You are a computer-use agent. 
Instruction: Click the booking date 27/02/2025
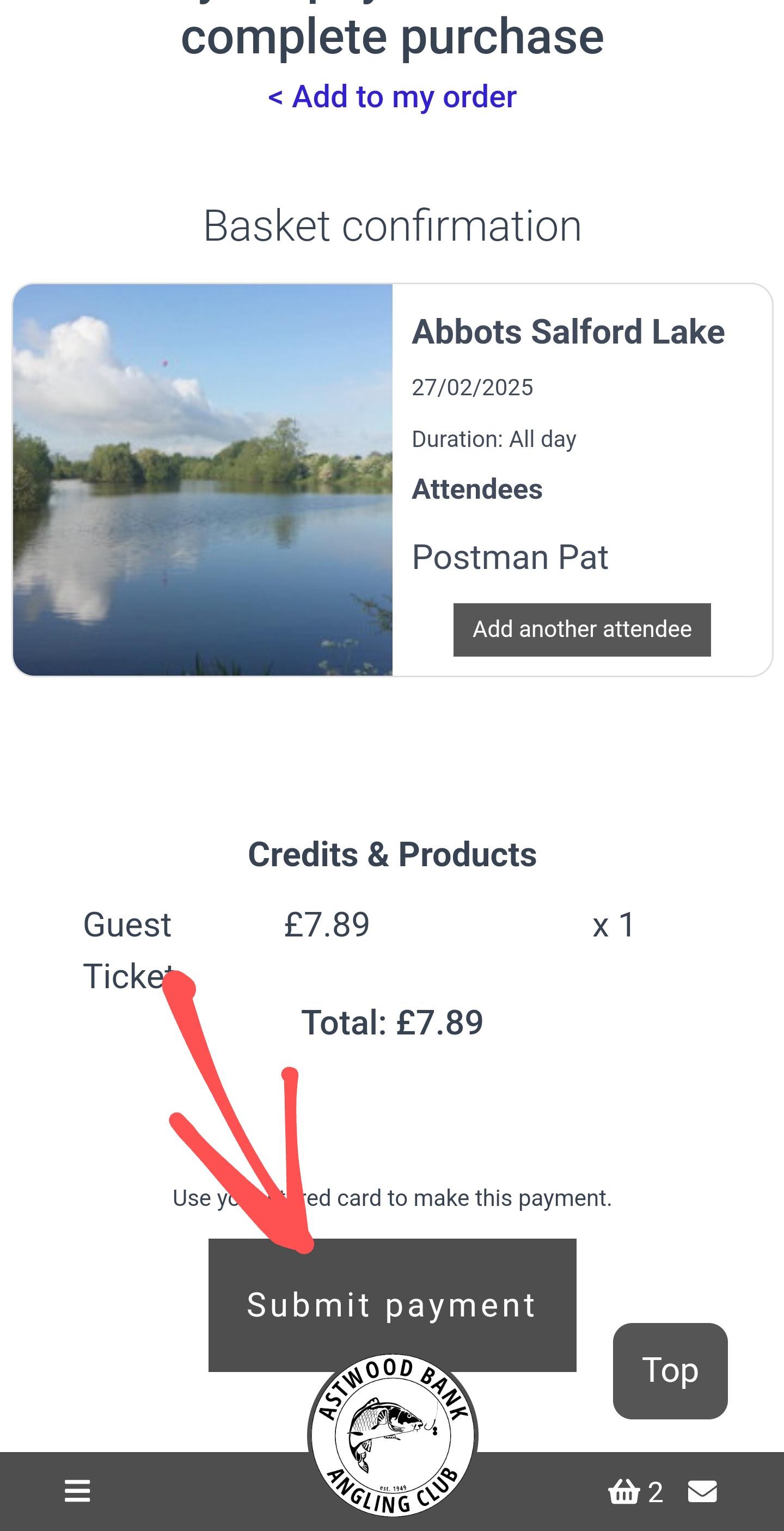[473, 388]
